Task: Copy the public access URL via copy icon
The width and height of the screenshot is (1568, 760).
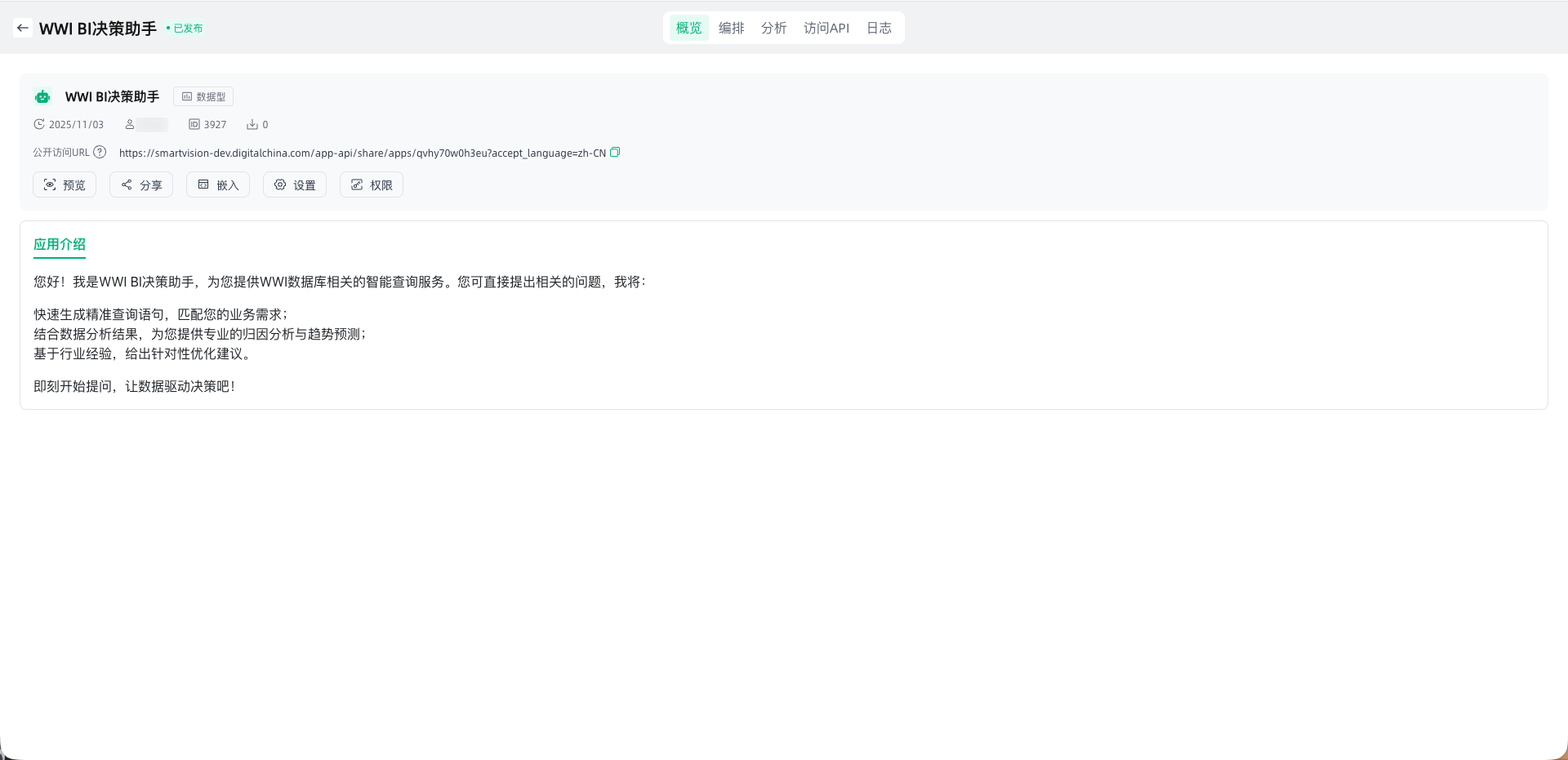Action: 615,152
